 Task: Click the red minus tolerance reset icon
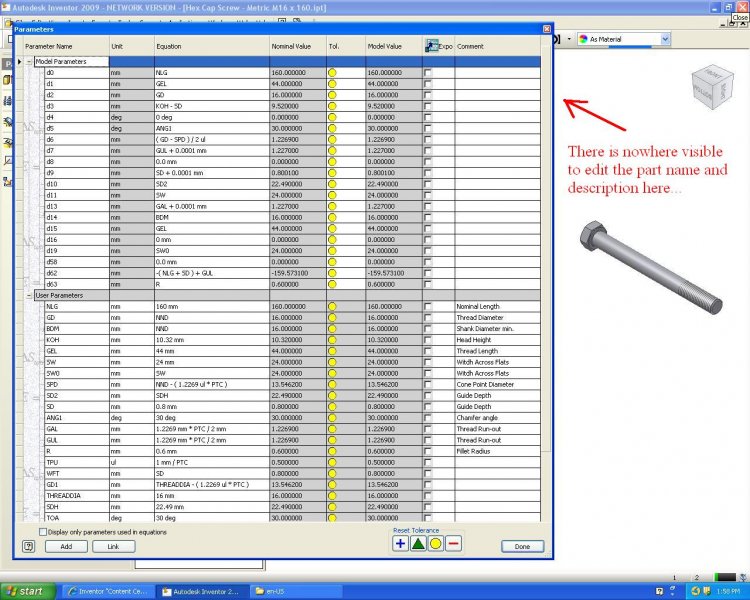(x=453, y=544)
